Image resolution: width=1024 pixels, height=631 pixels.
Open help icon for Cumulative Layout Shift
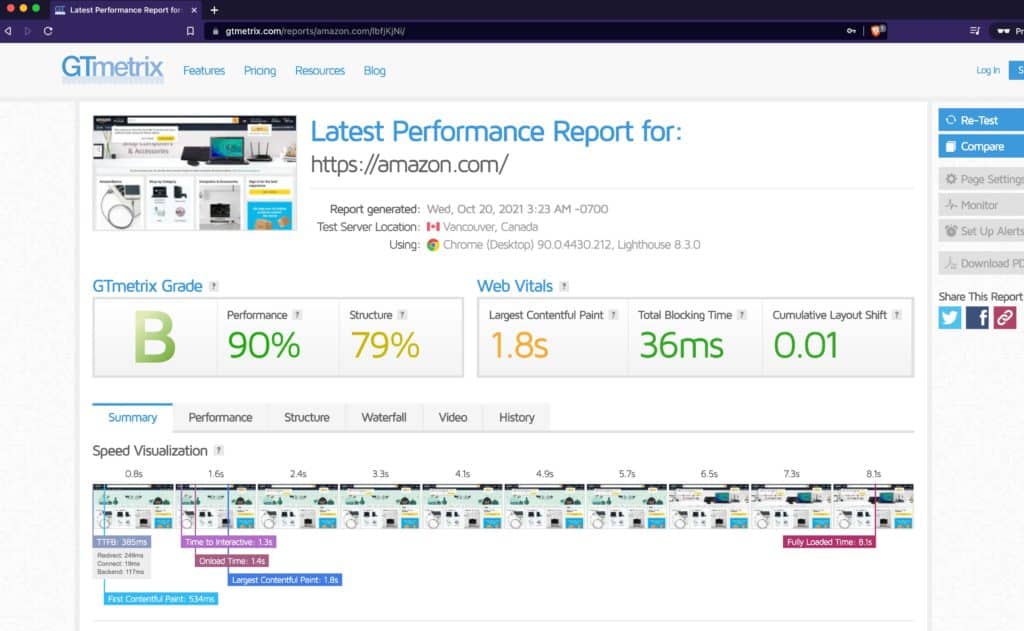pos(897,315)
